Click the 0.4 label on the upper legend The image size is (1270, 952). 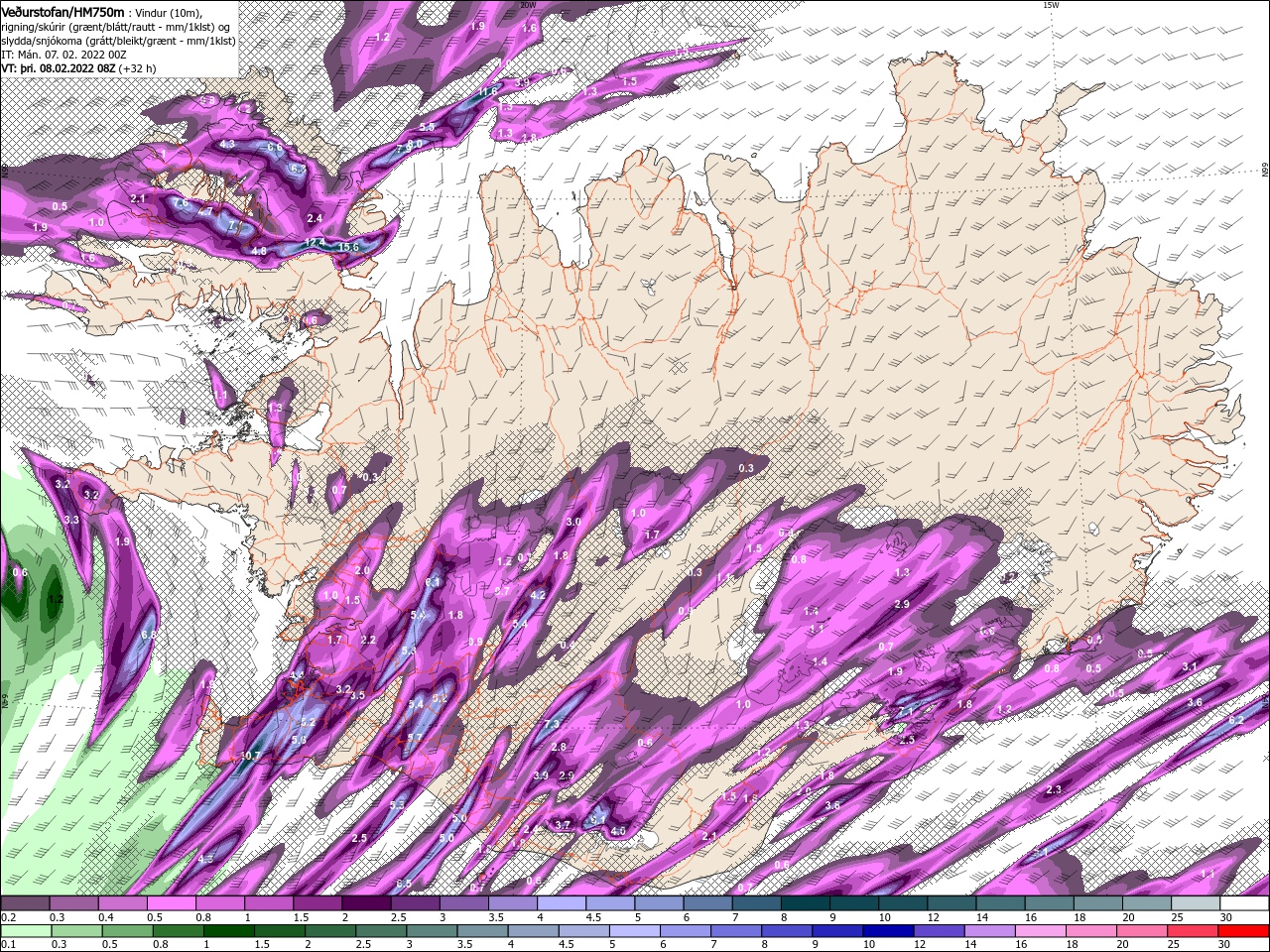click(x=106, y=917)
